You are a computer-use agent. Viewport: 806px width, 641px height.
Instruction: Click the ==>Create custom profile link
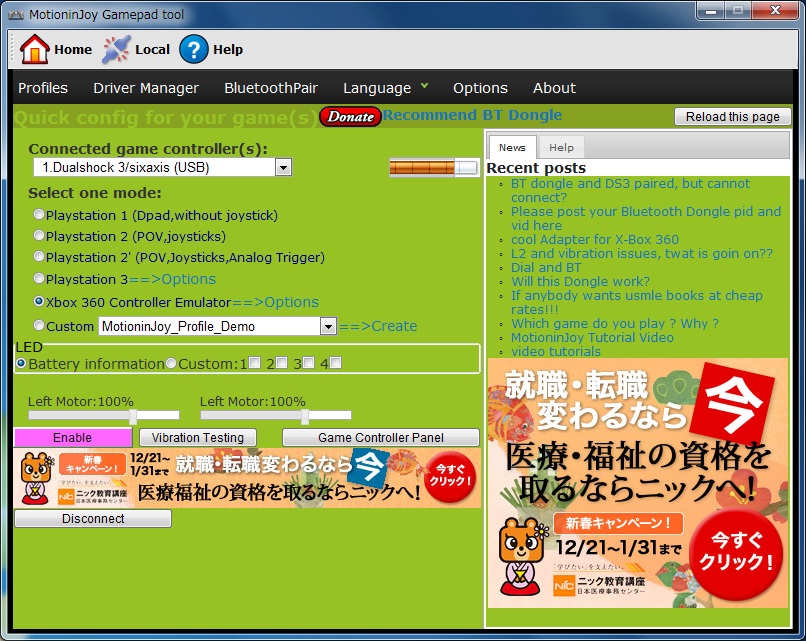pos(378,326)
